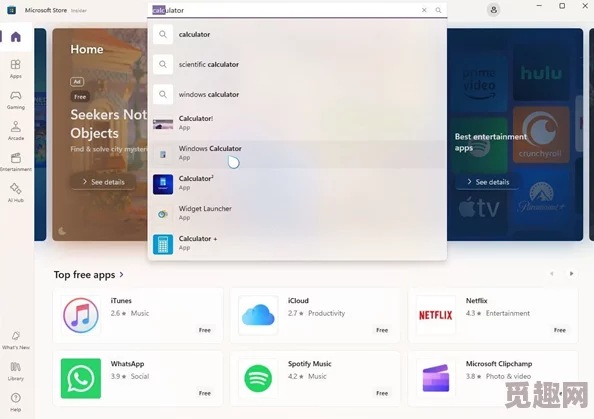Click the Free button on iTunes
Screen dimensions: 594x419
point(205,330)
